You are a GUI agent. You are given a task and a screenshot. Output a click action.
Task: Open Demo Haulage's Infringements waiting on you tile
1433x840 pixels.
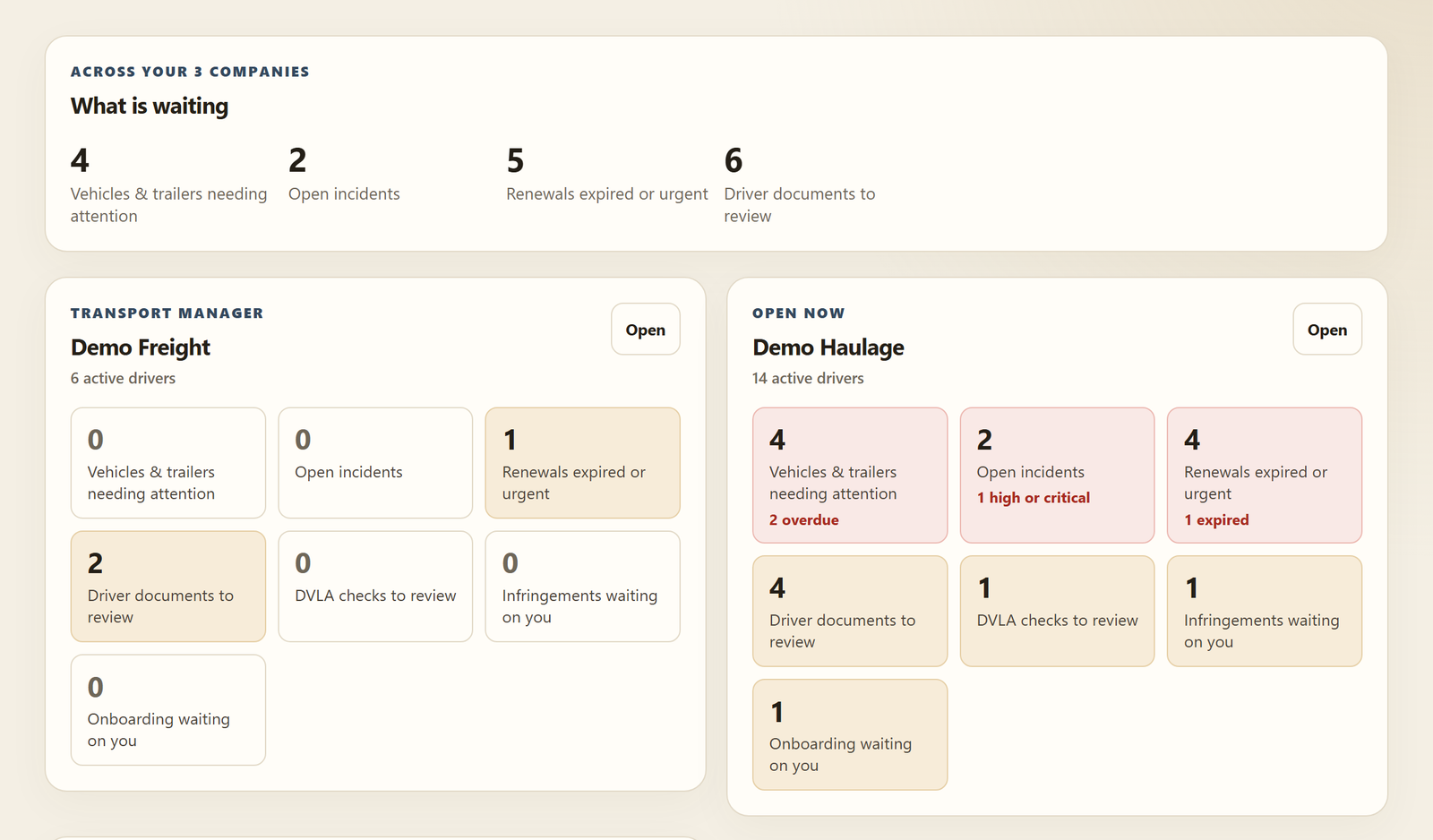coord(1265,612)
